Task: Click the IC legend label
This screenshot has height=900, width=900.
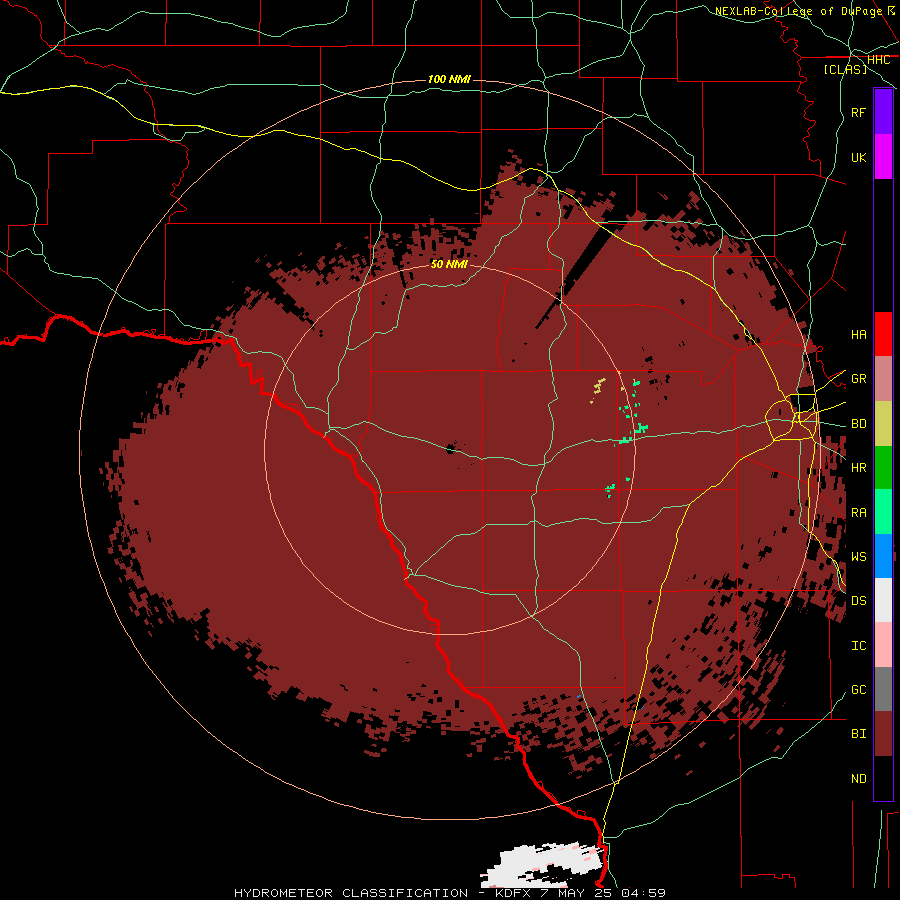Action: pos(858,646)
